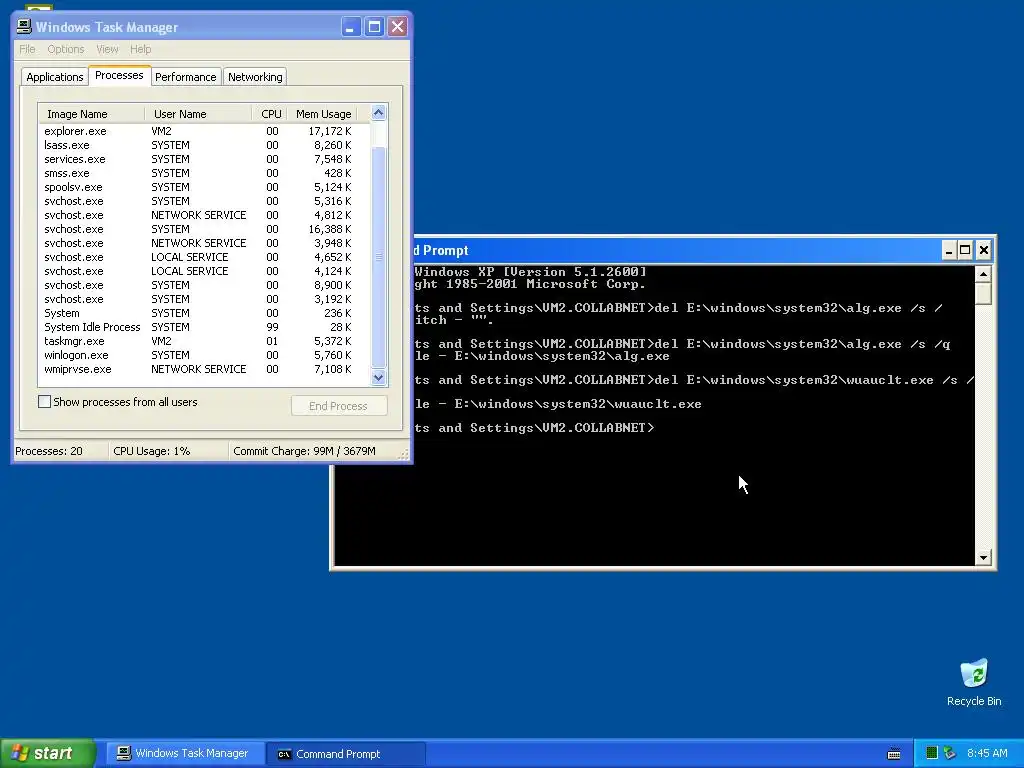Click the process list scroll up arrow
This screenshot has height=768, width=1024.
[378, 113]
